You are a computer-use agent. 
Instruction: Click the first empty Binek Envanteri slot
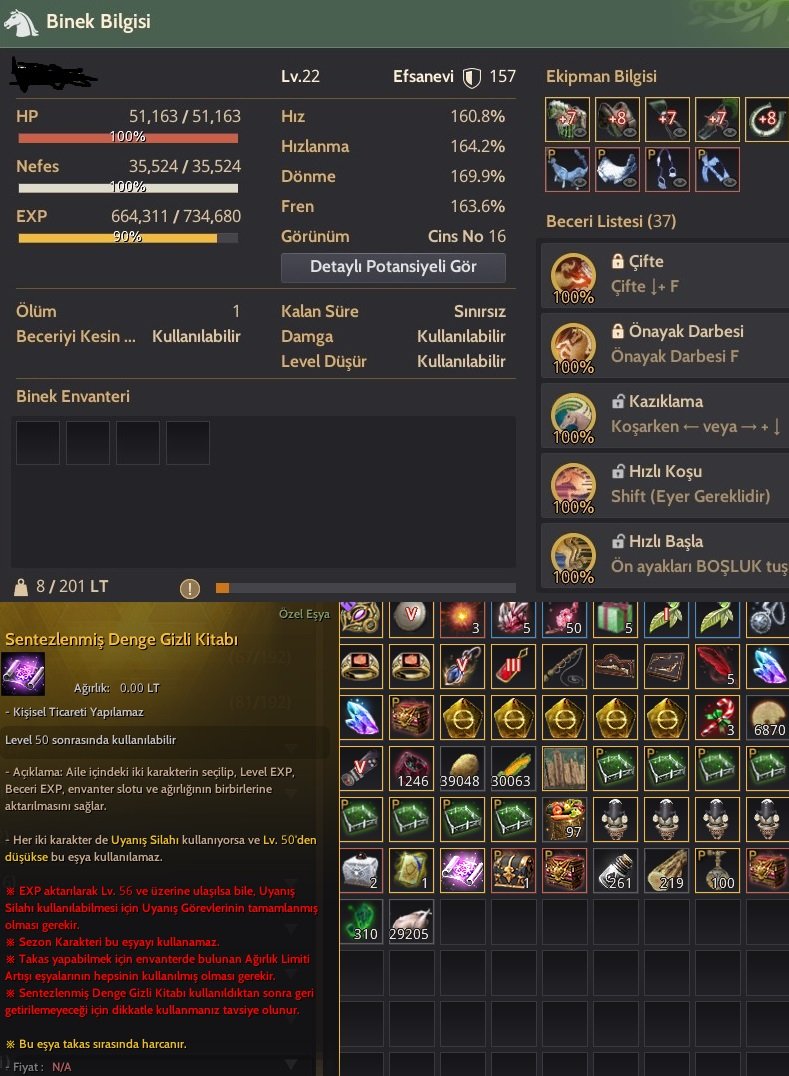tap(38, 443)
